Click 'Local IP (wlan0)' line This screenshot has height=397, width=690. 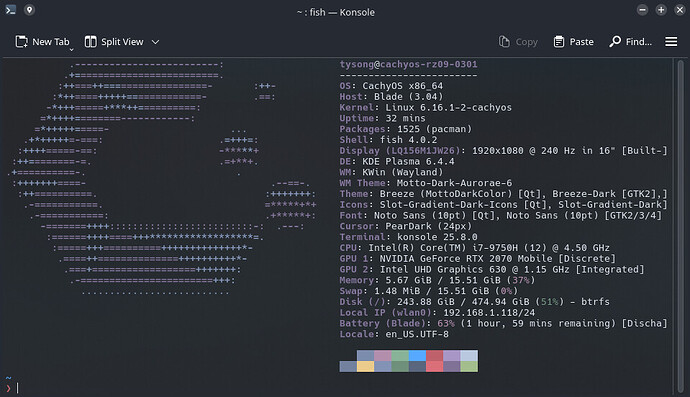(x=437, y=312)
